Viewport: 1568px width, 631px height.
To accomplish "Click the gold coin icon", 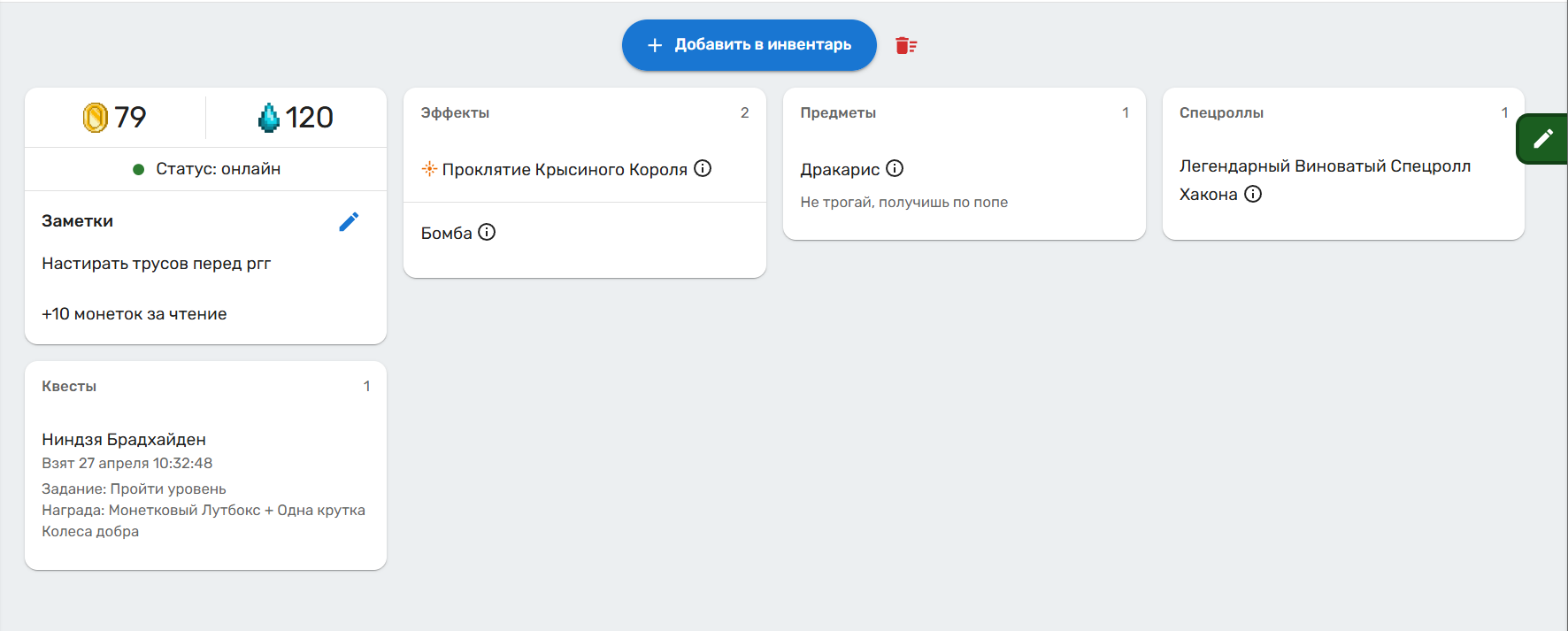I will [96, 117].
